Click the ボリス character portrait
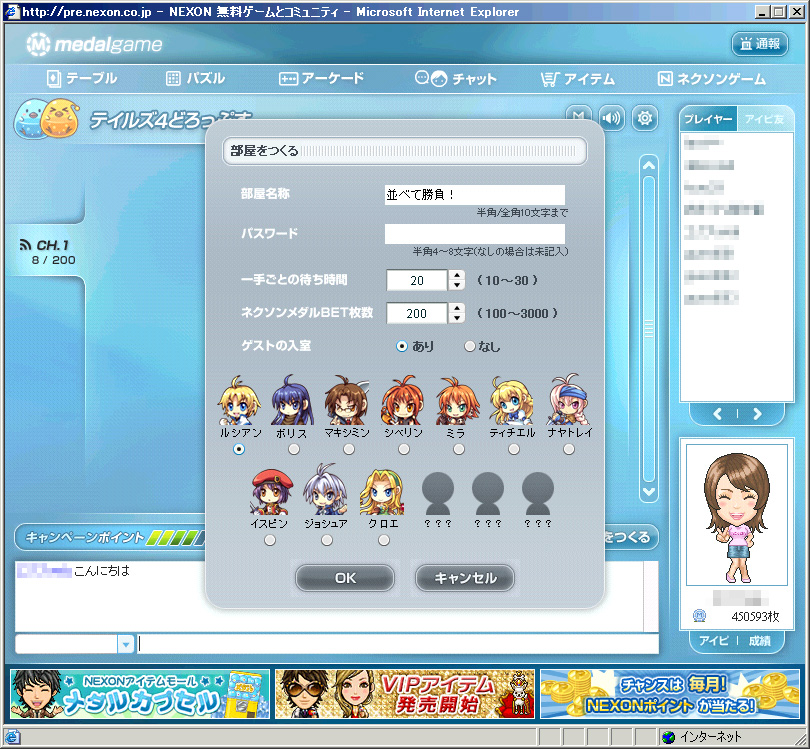 pos(292,400)
